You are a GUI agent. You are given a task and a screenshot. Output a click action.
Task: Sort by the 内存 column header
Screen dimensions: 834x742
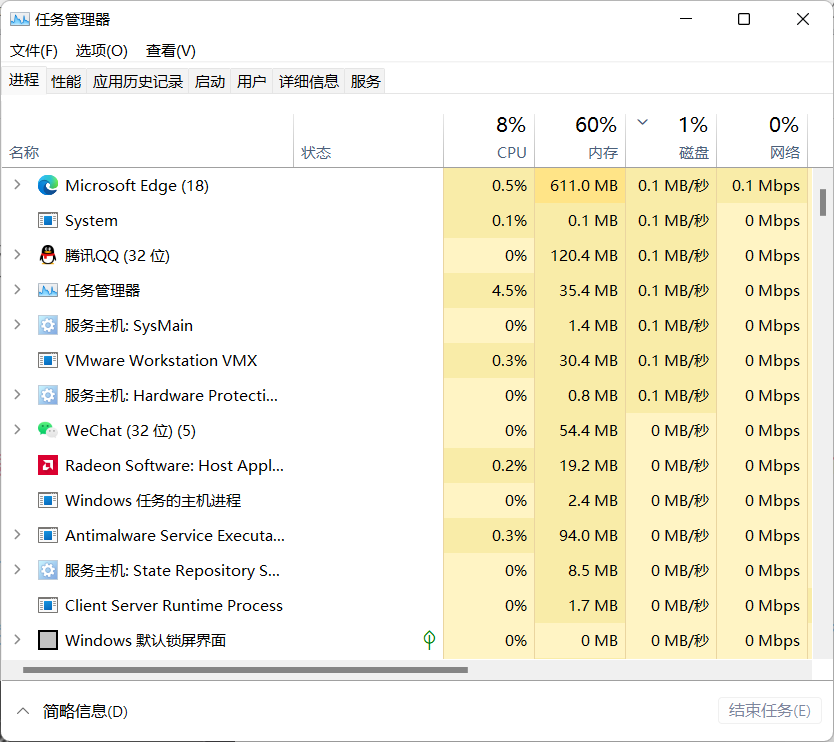click(x=580, y=140)
